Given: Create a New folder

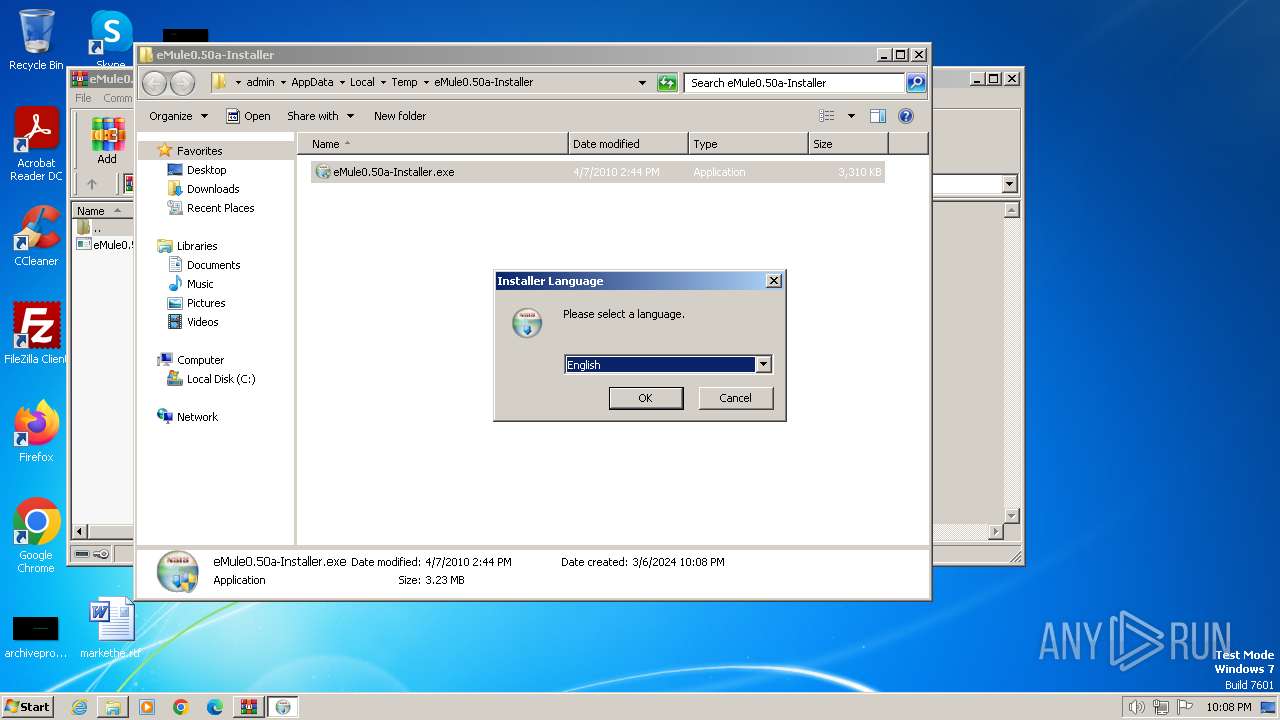Looking at the screenshot, I should (x=400, y=116).
